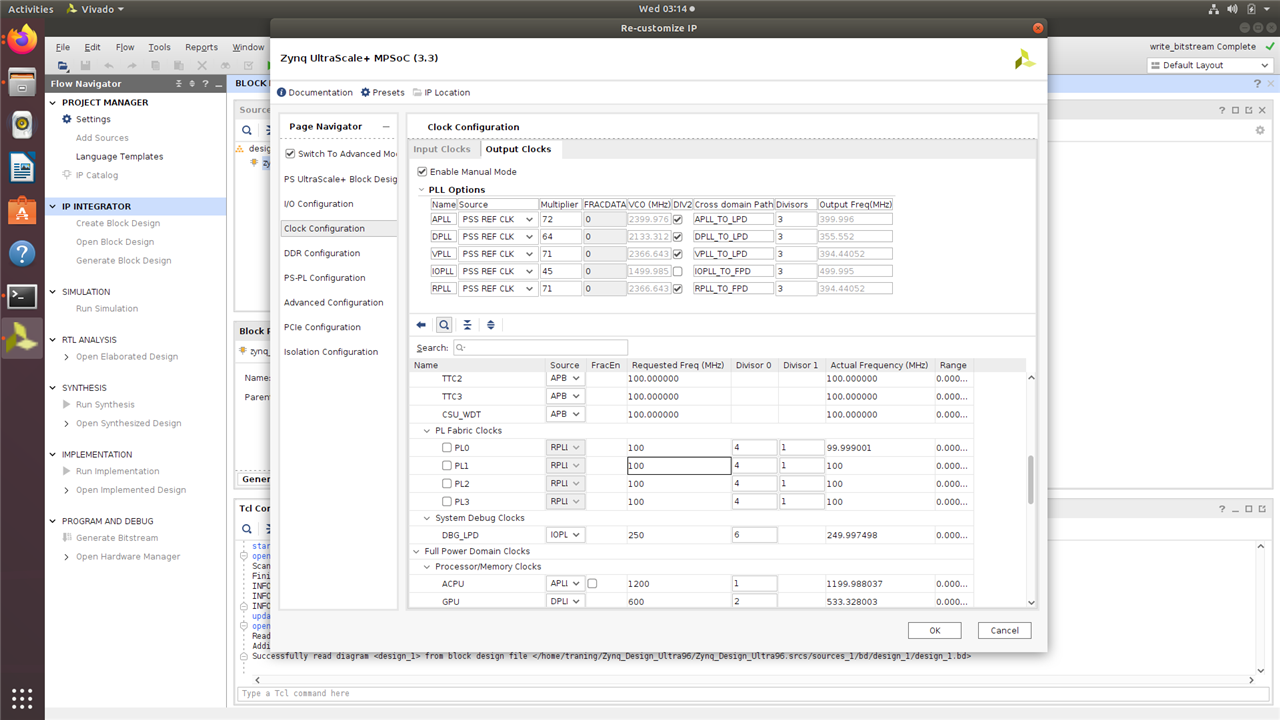The height and width of the screenshot is (720, 1280).
Task: Open IP Location folder option
Action: coord(441,92)
